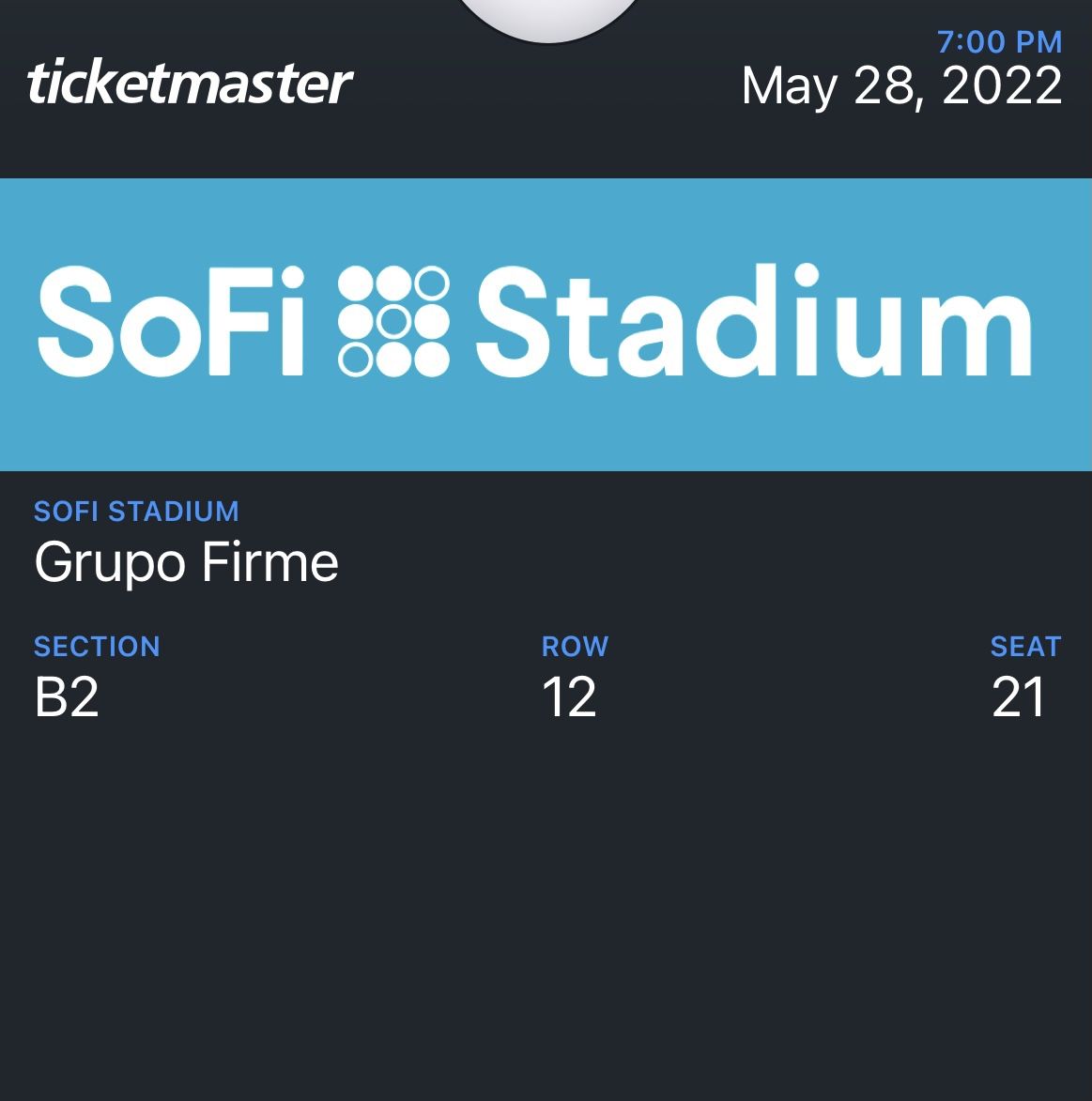Click the SECTION label
The image size is (1092, 1101).
tap(97, 647)
